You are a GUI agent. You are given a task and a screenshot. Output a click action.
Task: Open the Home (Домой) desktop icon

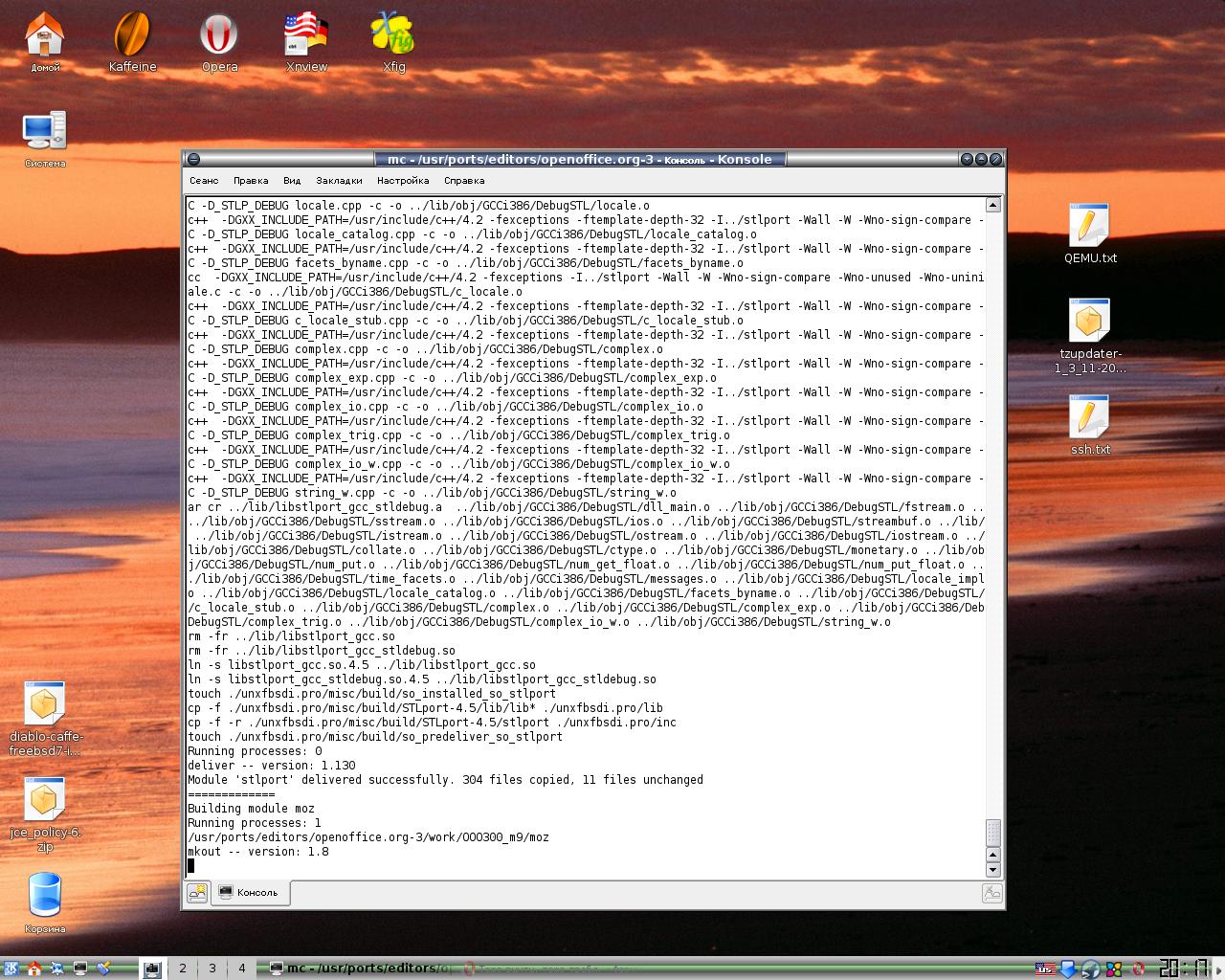[44, 43]
